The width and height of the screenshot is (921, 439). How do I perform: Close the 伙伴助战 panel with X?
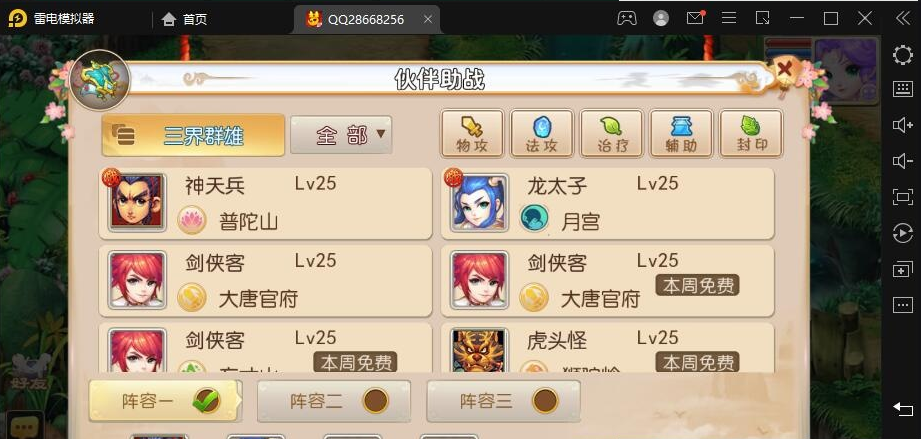(785, 69)
